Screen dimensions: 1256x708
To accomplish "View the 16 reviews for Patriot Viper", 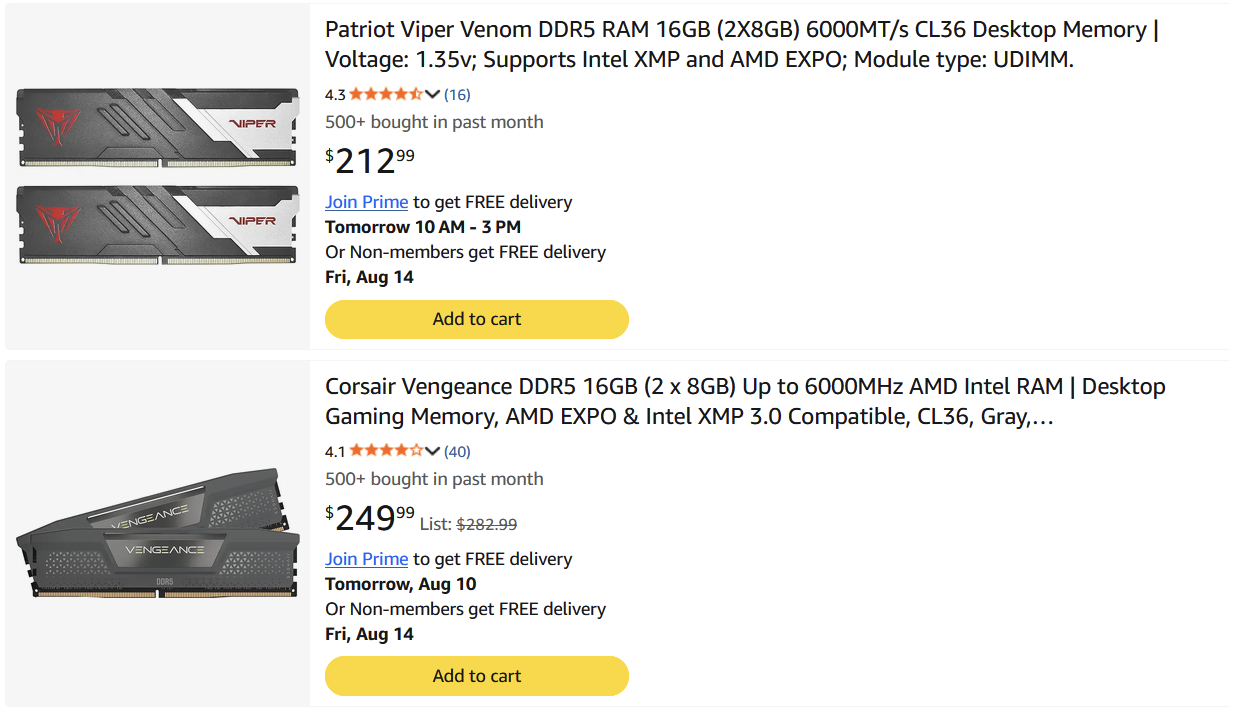I will (x=457, y=95).
